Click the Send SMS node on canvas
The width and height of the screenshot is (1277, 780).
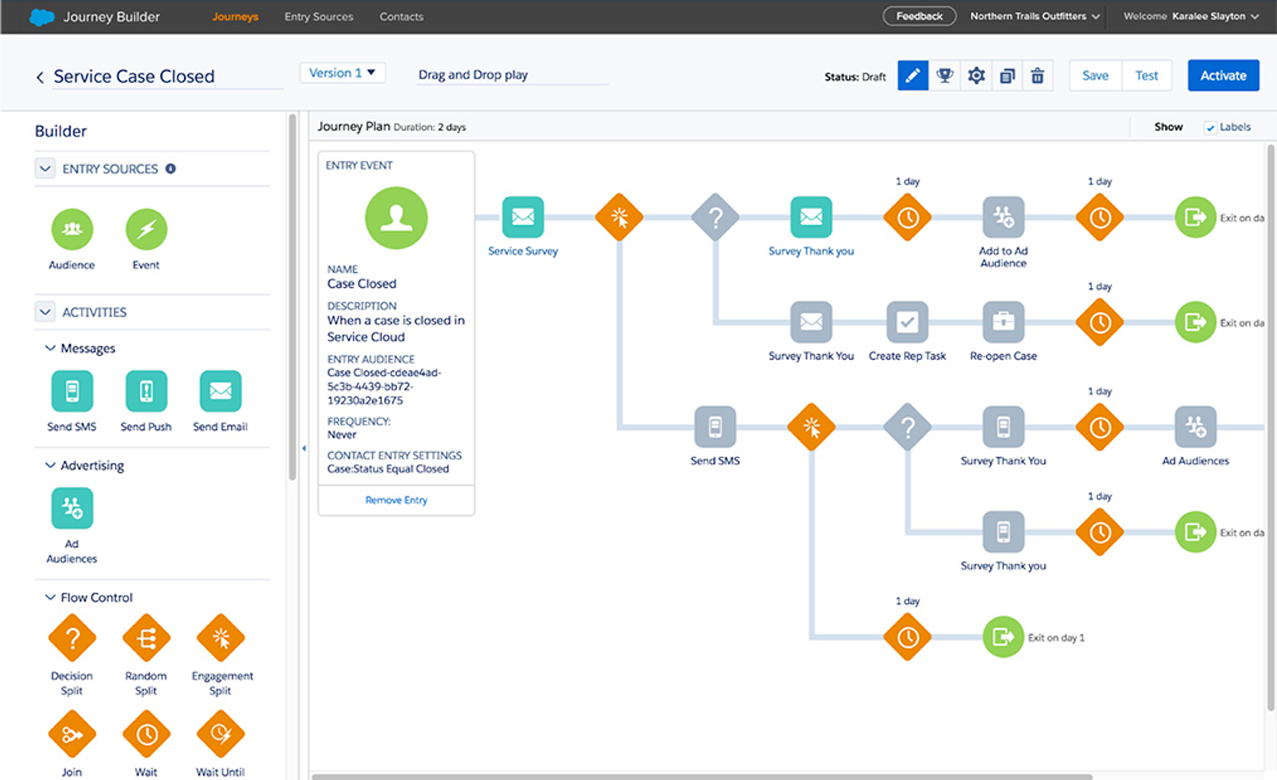coord(715,427)
